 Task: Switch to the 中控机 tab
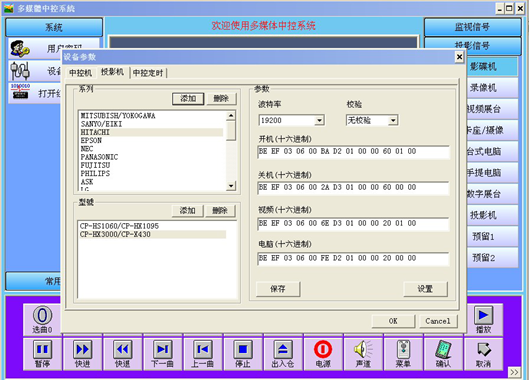[x=80, y=73]
